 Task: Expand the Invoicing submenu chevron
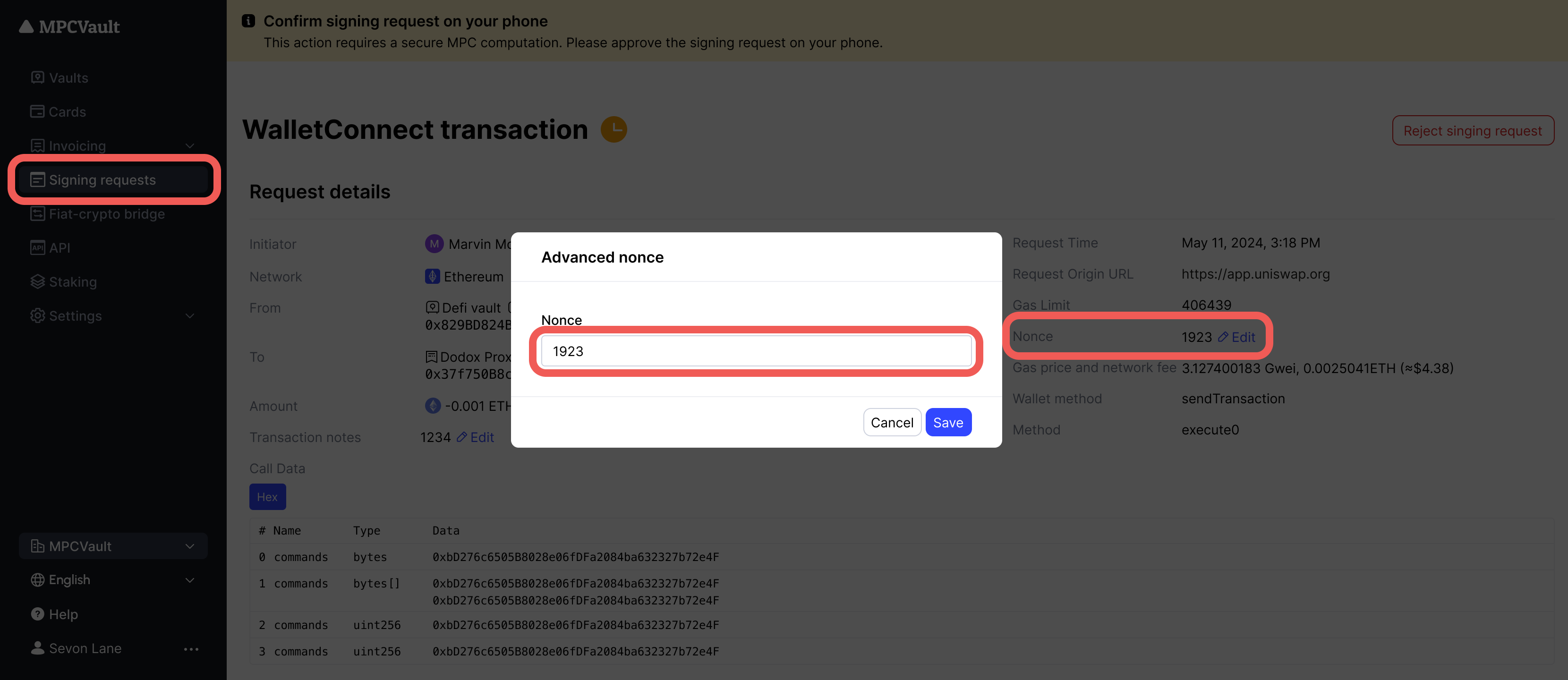click(190, 146)
